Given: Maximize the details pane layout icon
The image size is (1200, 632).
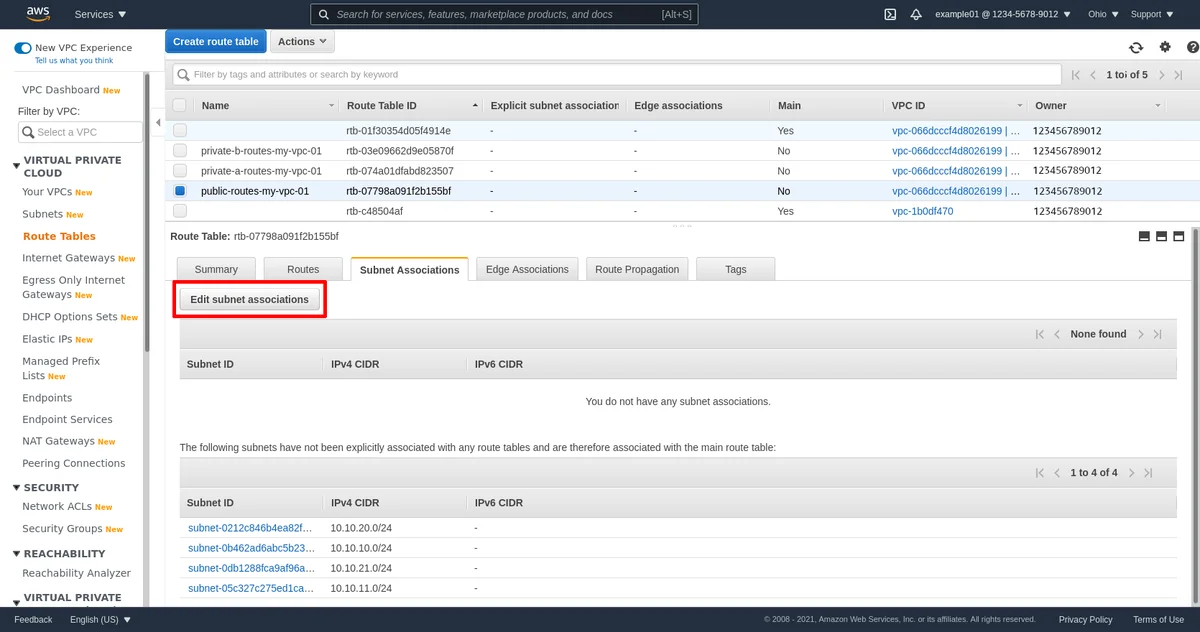Looking at the screenshot, I should tap(1179, 237).
